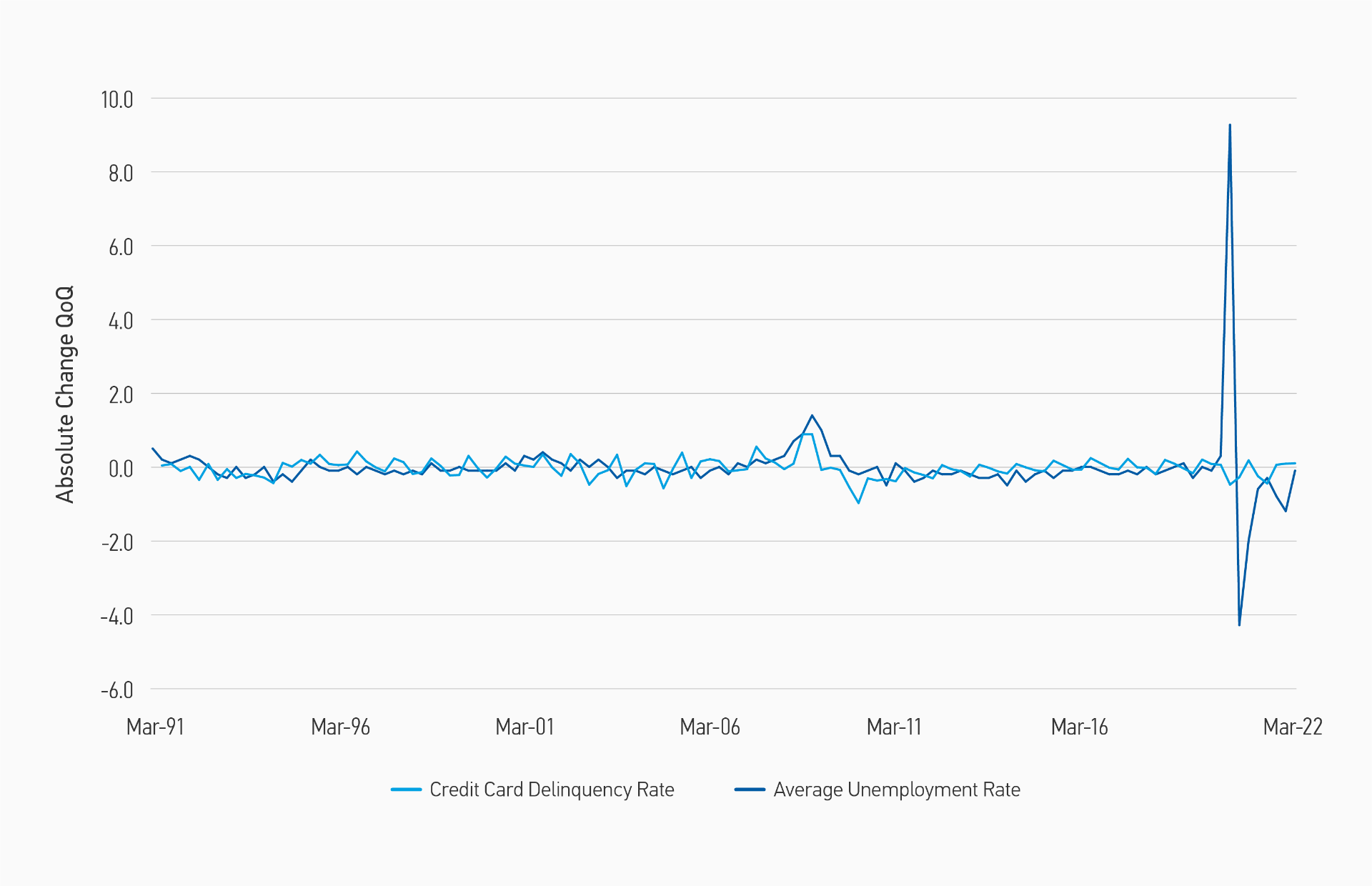
Task: Click the Mar-22 x-axis label
Action: (1292, 727)
